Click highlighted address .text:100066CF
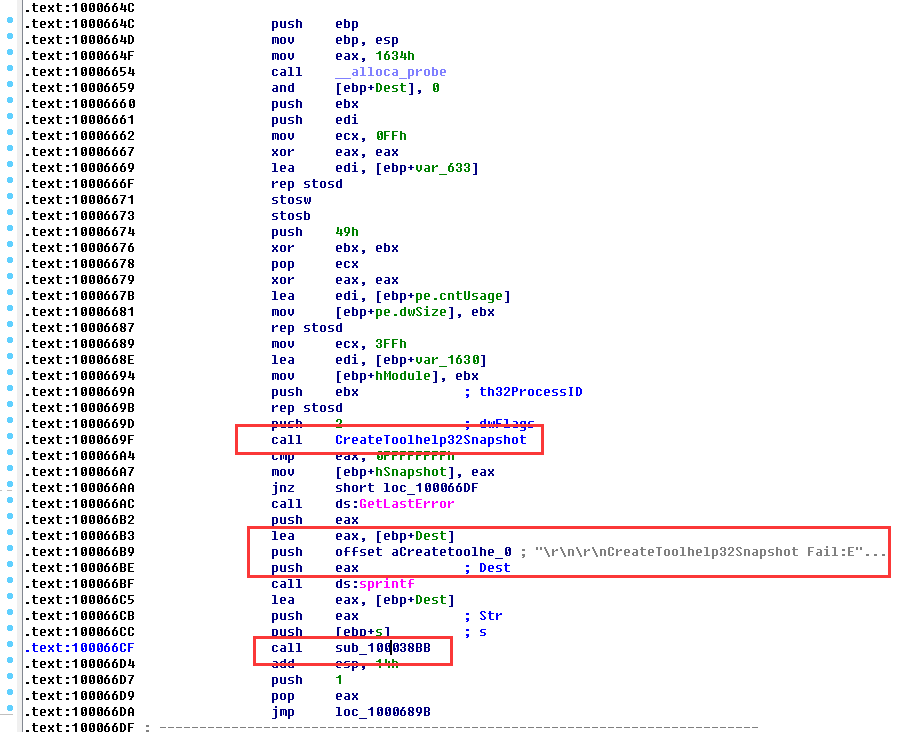This screenshot has width=918, height=732. point(79,648)
